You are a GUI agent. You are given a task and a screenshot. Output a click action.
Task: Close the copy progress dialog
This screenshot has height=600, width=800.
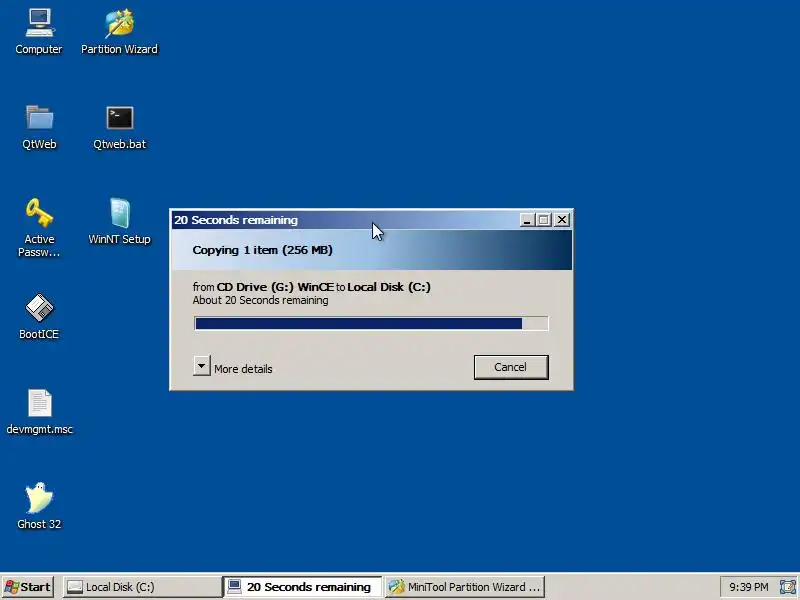click(562, 220)
